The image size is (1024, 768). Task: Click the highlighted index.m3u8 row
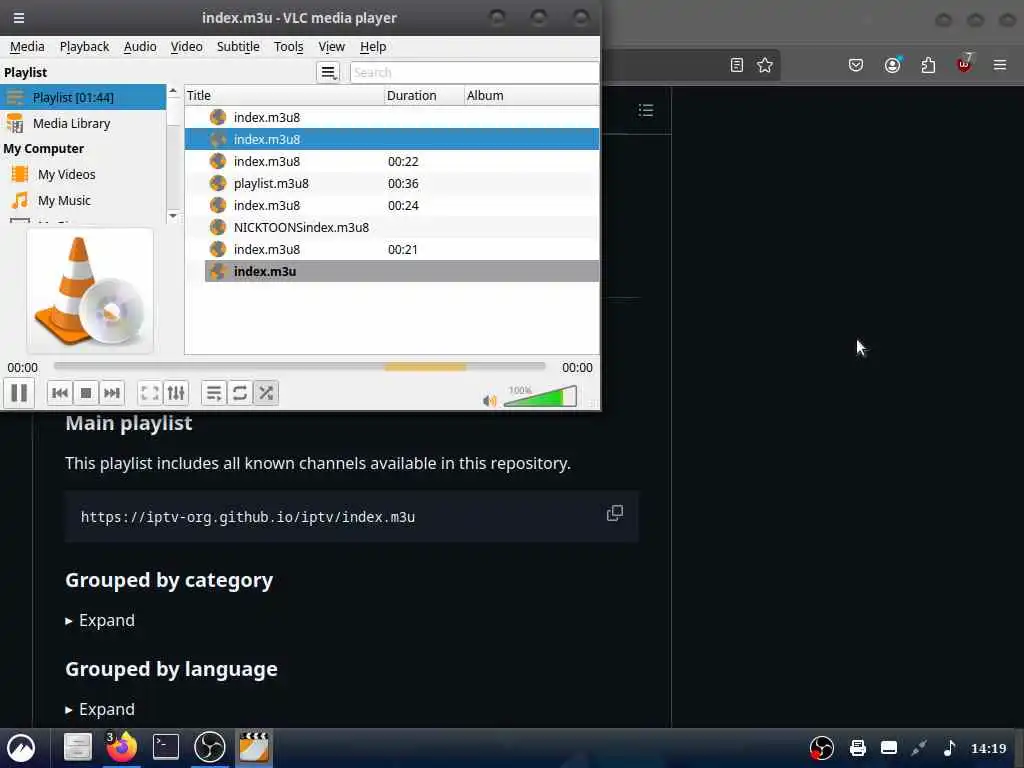(x=392, y=139)
